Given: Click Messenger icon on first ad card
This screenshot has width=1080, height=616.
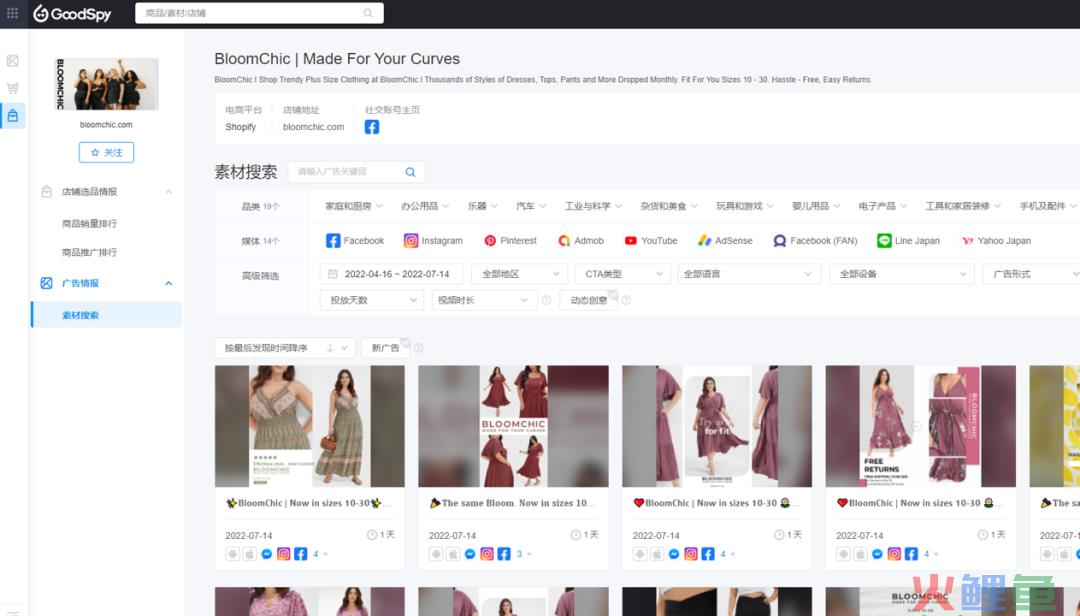Looking at the screenshot, I should point(267,554).
